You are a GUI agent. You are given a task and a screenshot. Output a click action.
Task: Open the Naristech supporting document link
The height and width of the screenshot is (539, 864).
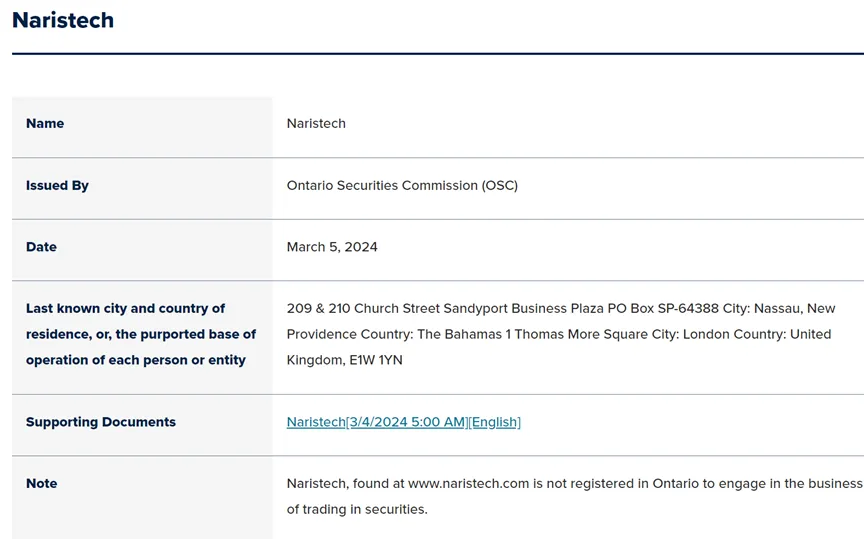click(403, 422)
